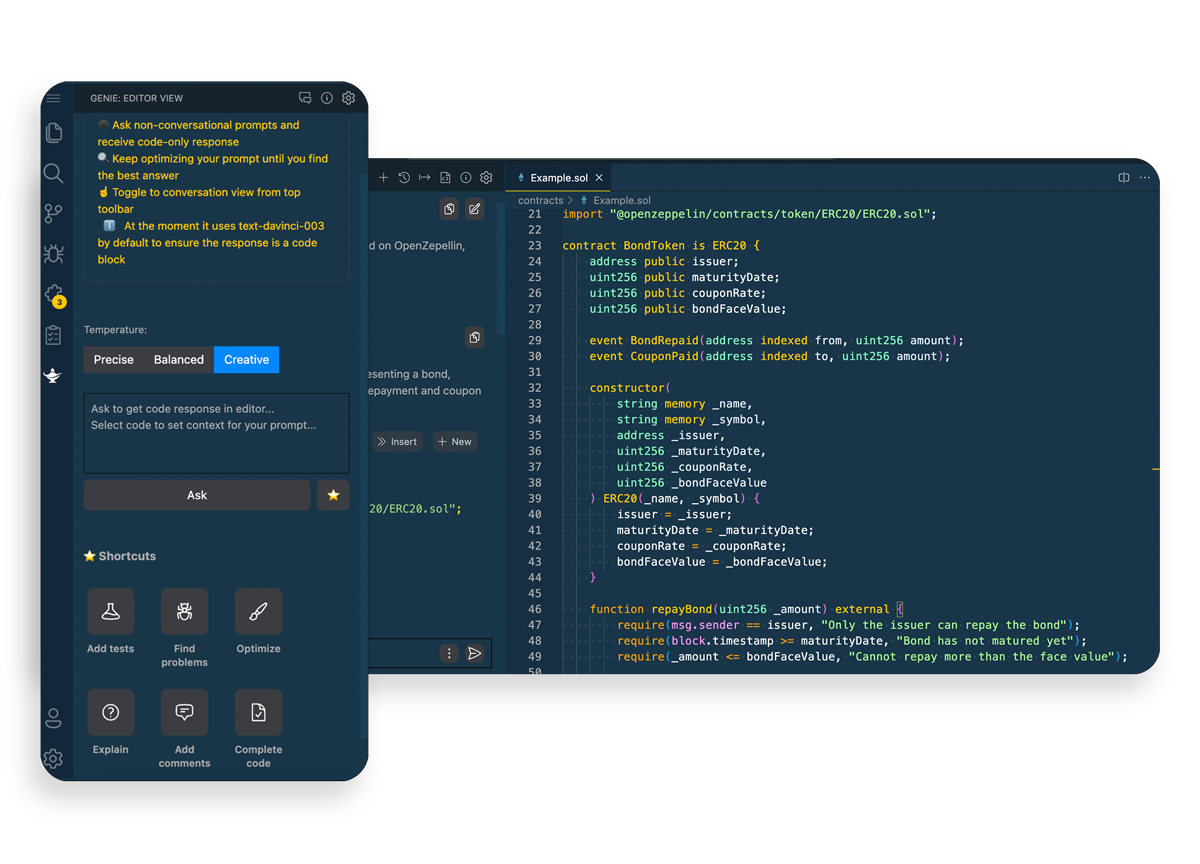Click the star icon next to Ask
The height and width of the screenshot is (864, 1200).
coord(333,495)
